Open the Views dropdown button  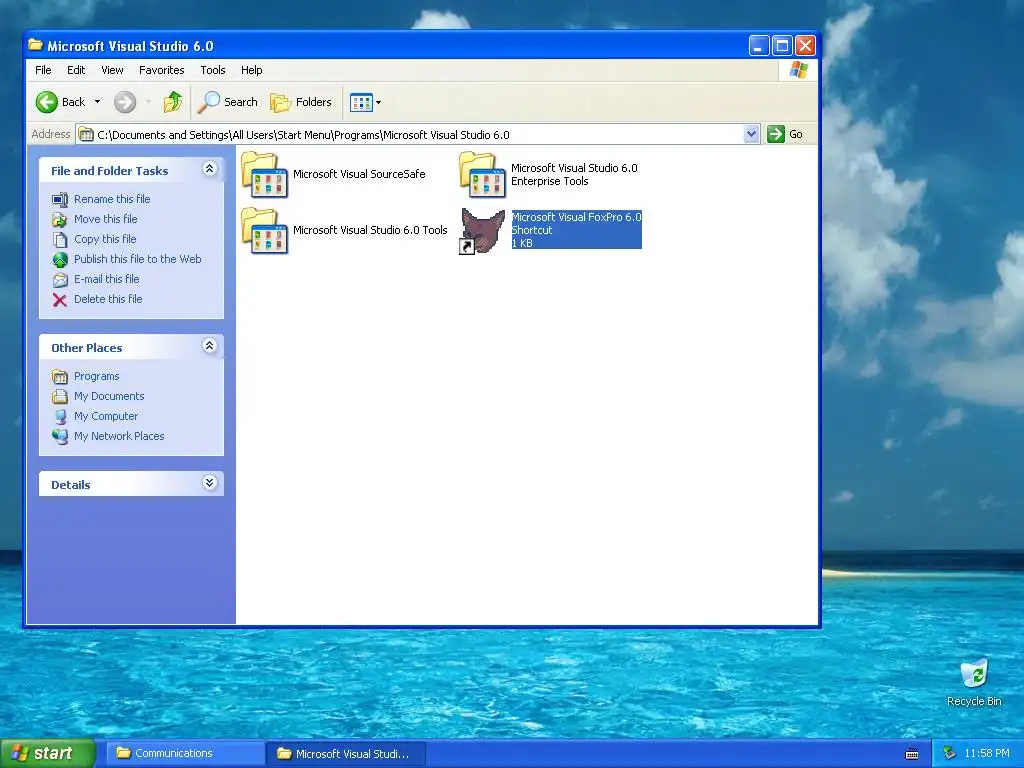365,102
